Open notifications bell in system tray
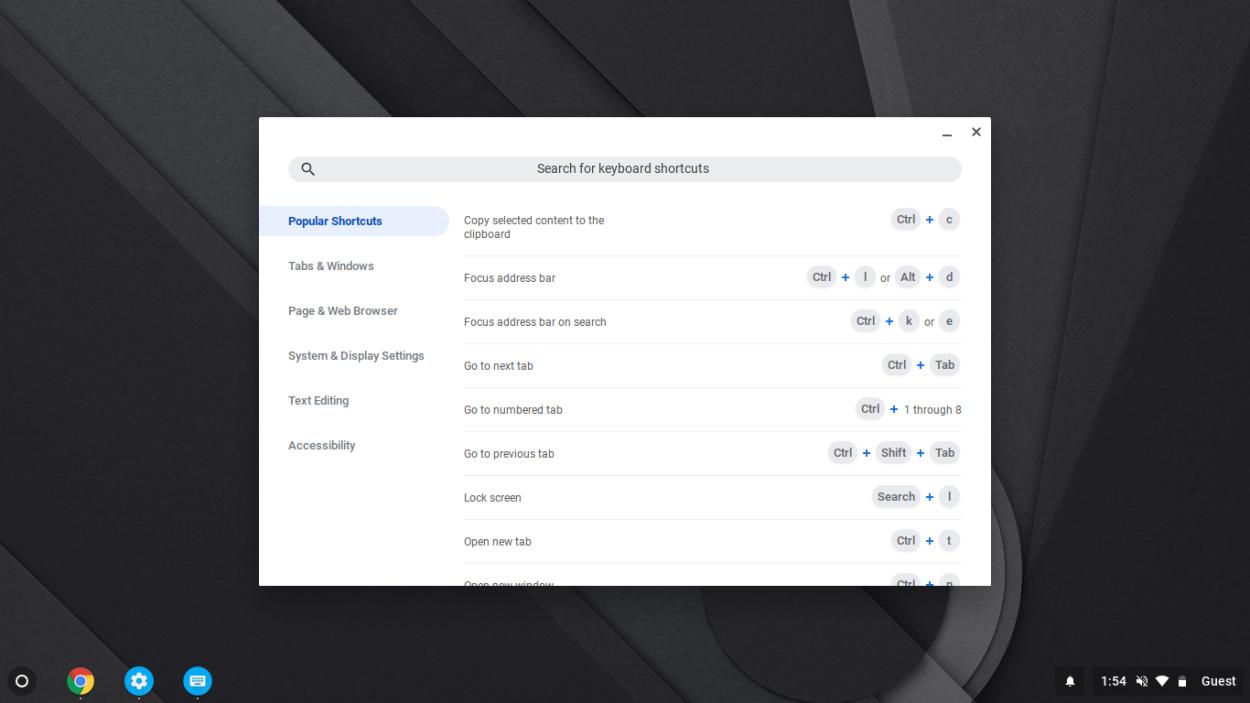Screen dimensions: 1250x703 (1070, 681)
